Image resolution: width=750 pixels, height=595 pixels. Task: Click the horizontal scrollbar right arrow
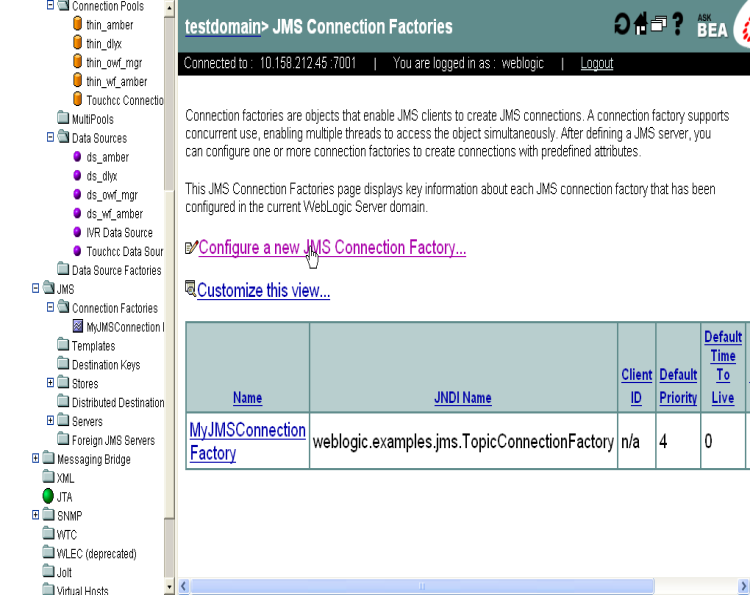coord(744,586)
